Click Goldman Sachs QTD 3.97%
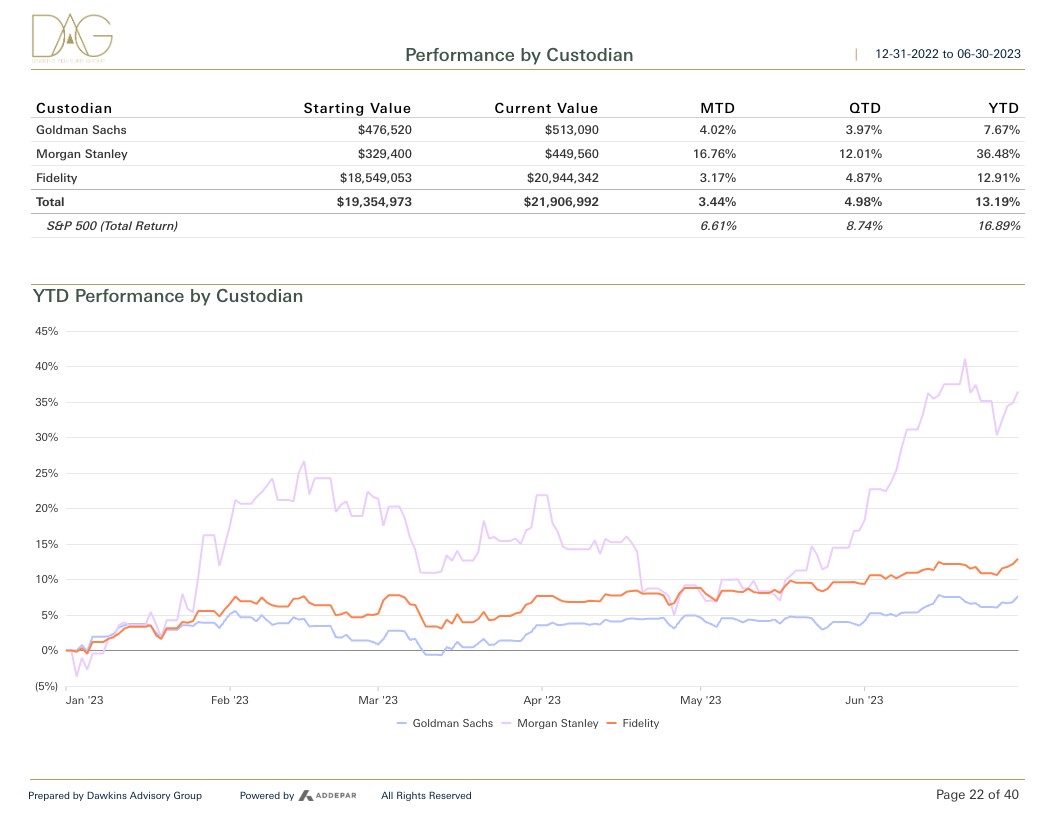This screenshot has height=816, width=1056. (864, 130)
